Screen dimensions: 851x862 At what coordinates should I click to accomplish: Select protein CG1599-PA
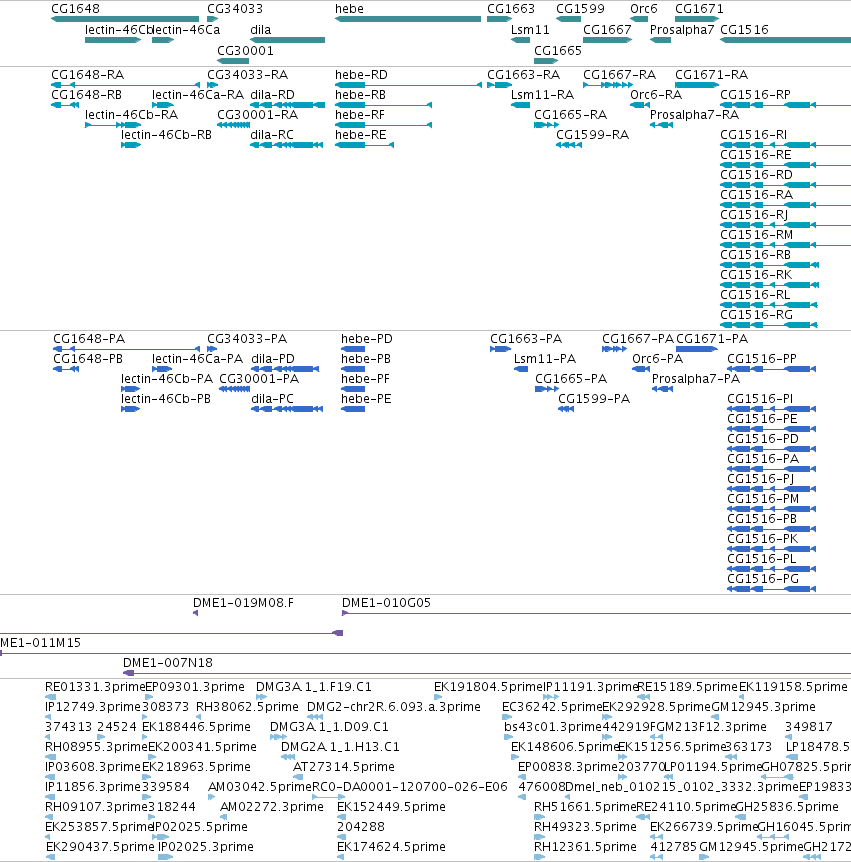[x=566, y=409]
